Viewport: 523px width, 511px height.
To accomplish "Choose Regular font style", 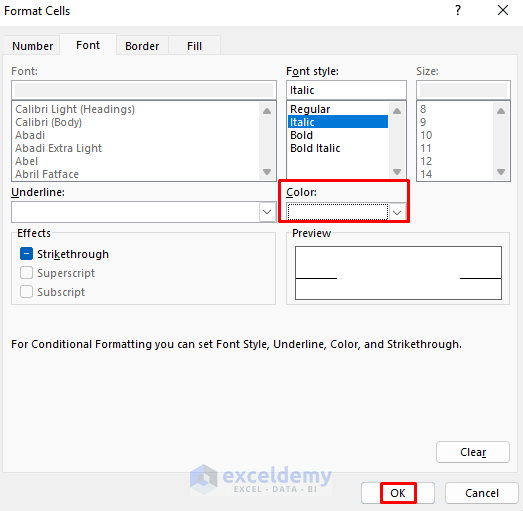I will [310, 109].
